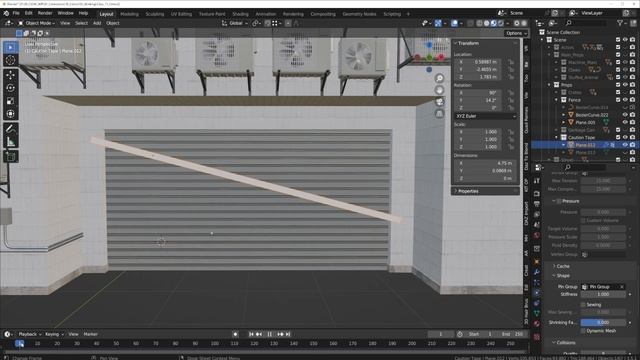Select the Move tool
Image resolution: width=640 pixels, height=360 pixels.
tap(11, 75)
